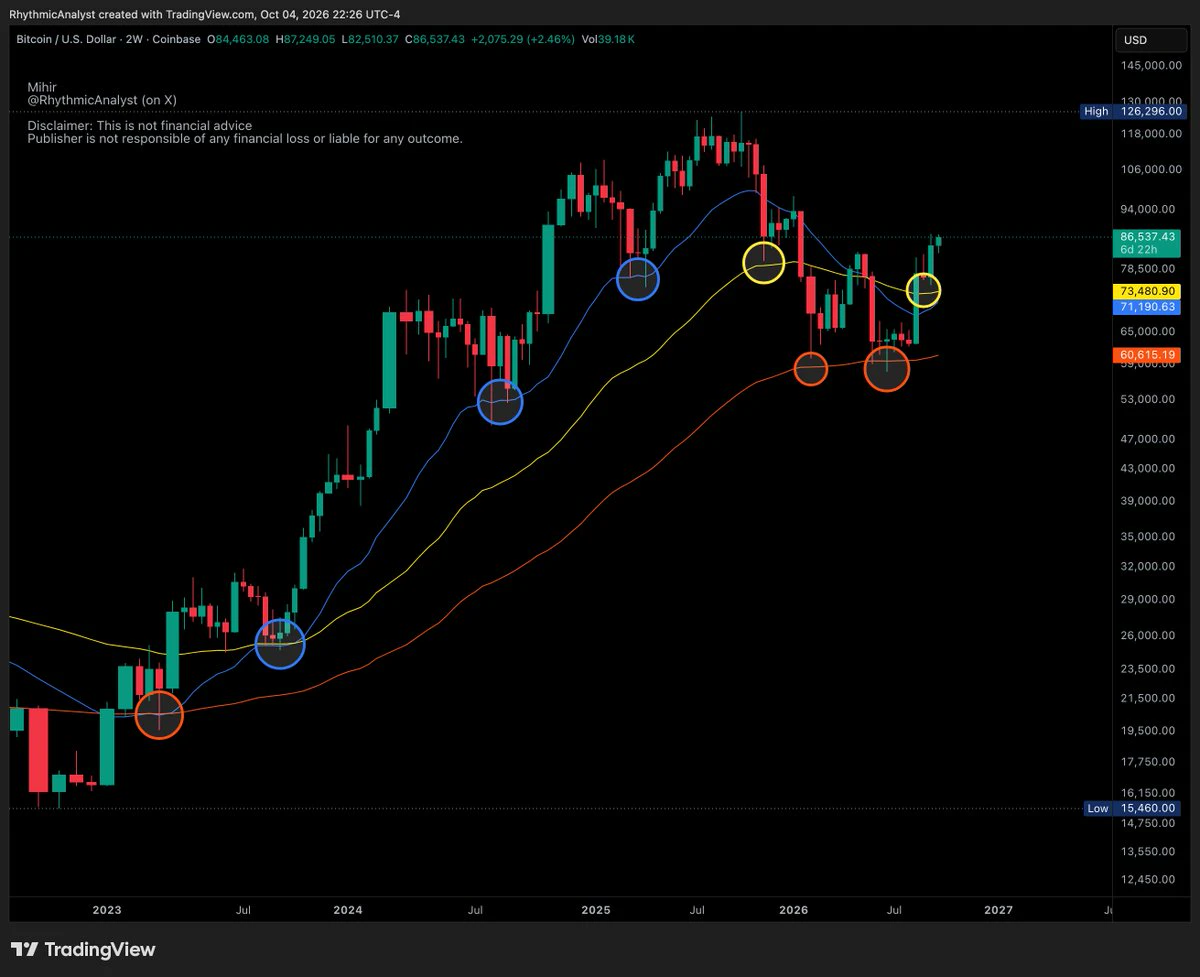The height and width of the screenshot is (977, 1200).
Task: Click the TradingView logo
Action: click(x=83, y=949)
